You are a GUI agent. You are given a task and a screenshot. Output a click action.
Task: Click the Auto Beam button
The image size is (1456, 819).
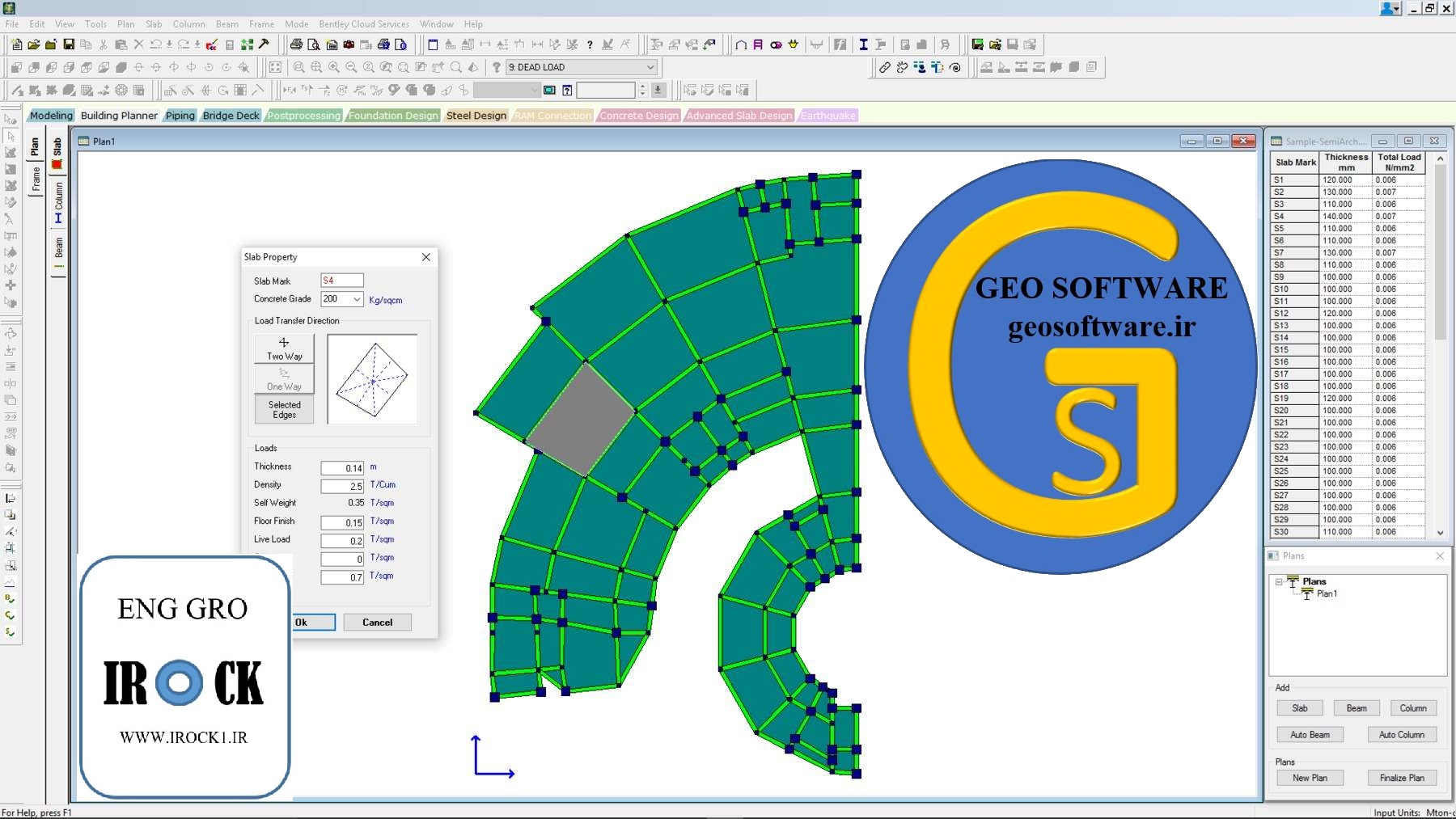tap(1310, 734)
